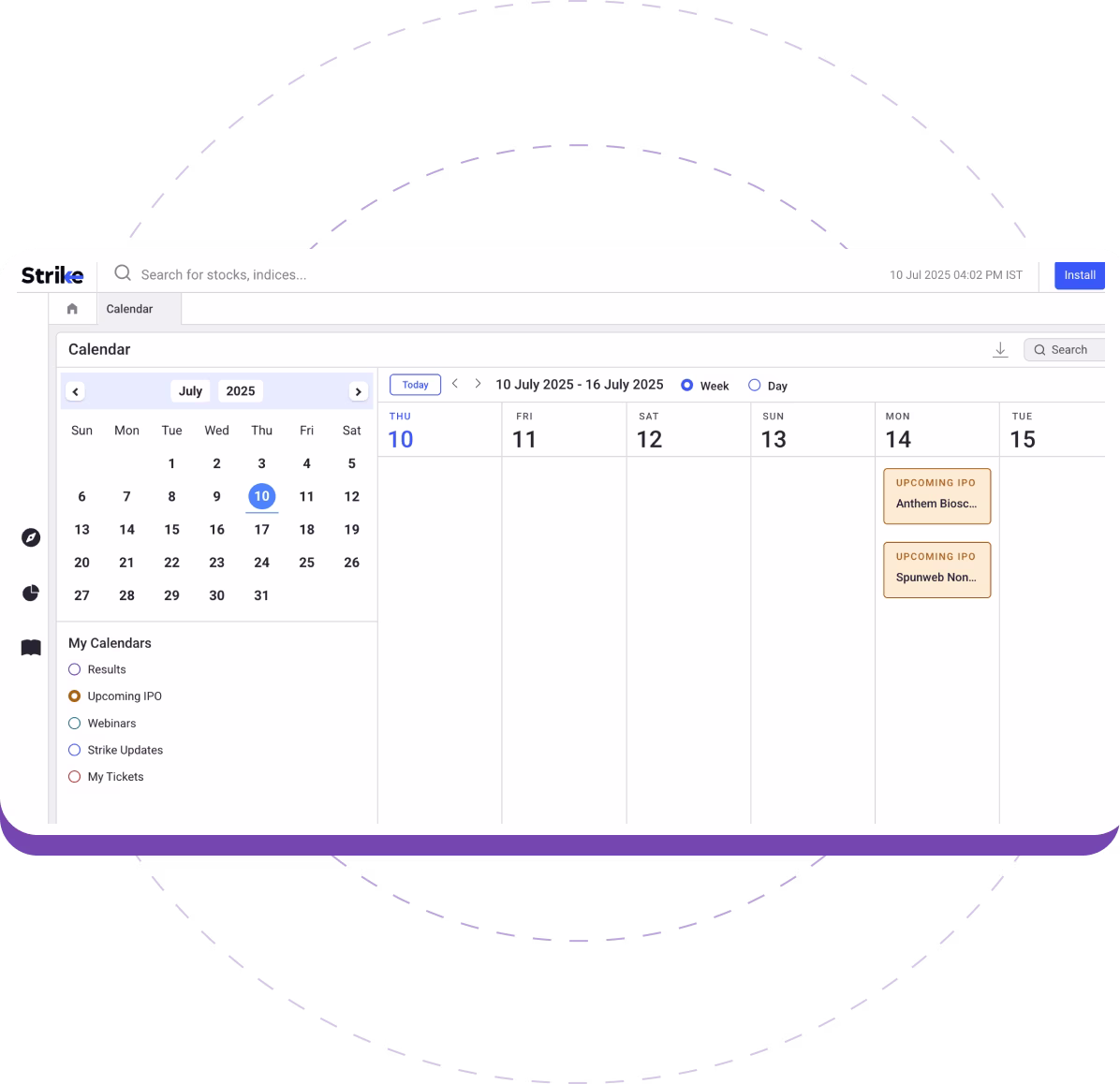The width and height of the screenshot is (1120, 1084).
Task: Switch to the Calendar tab
Action: click(x=129, y=309)
